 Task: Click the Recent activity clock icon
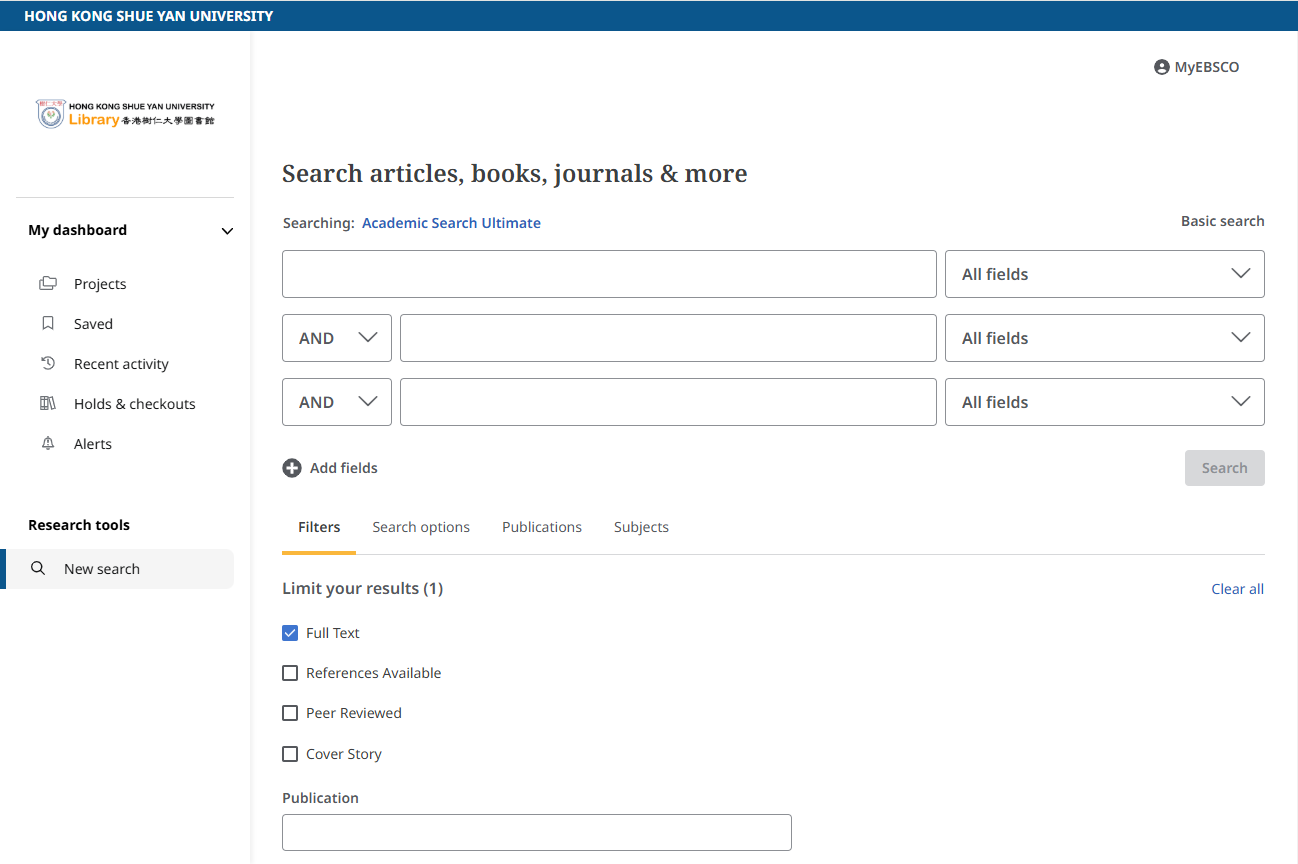point(48,364)
